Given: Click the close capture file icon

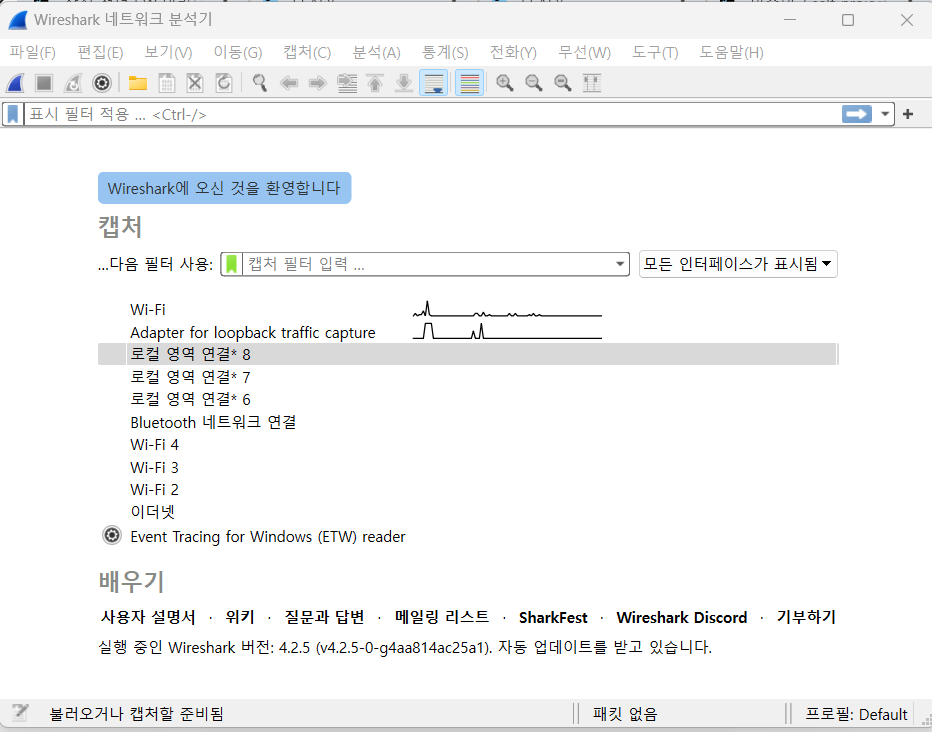Looking at the screenshot, I should coord(195,83).
